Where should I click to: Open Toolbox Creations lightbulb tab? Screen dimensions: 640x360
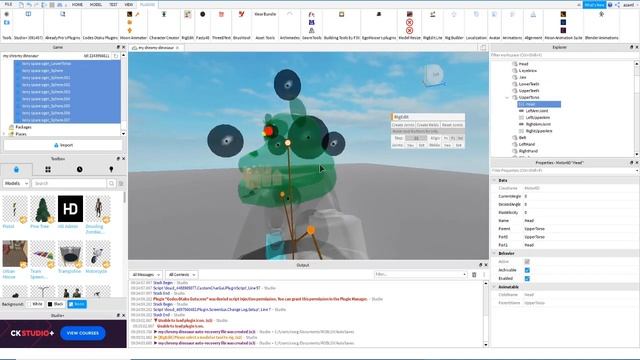pyautogui.click(x=111, y=169)
